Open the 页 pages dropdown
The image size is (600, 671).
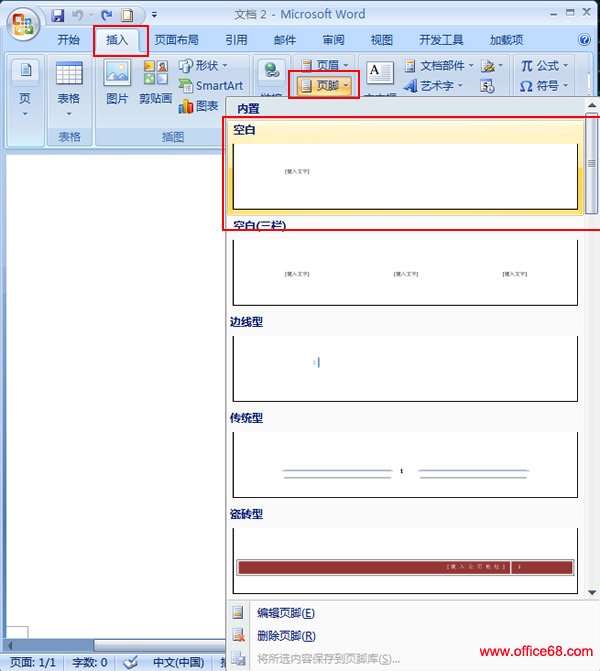(x=25, y=89)
